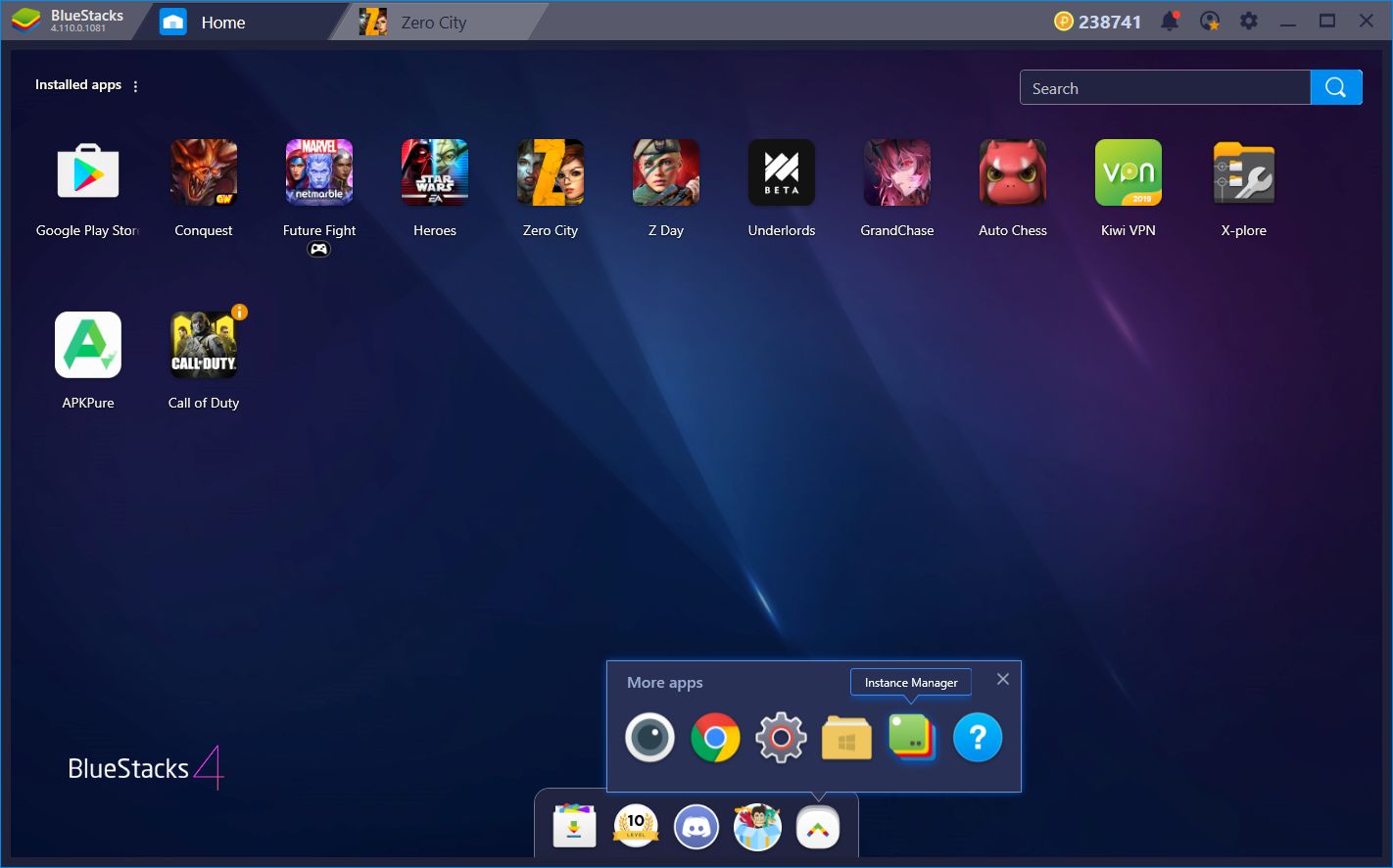Open X-plore file manager app
The image size is (1393, 868).
point(1244,172)
